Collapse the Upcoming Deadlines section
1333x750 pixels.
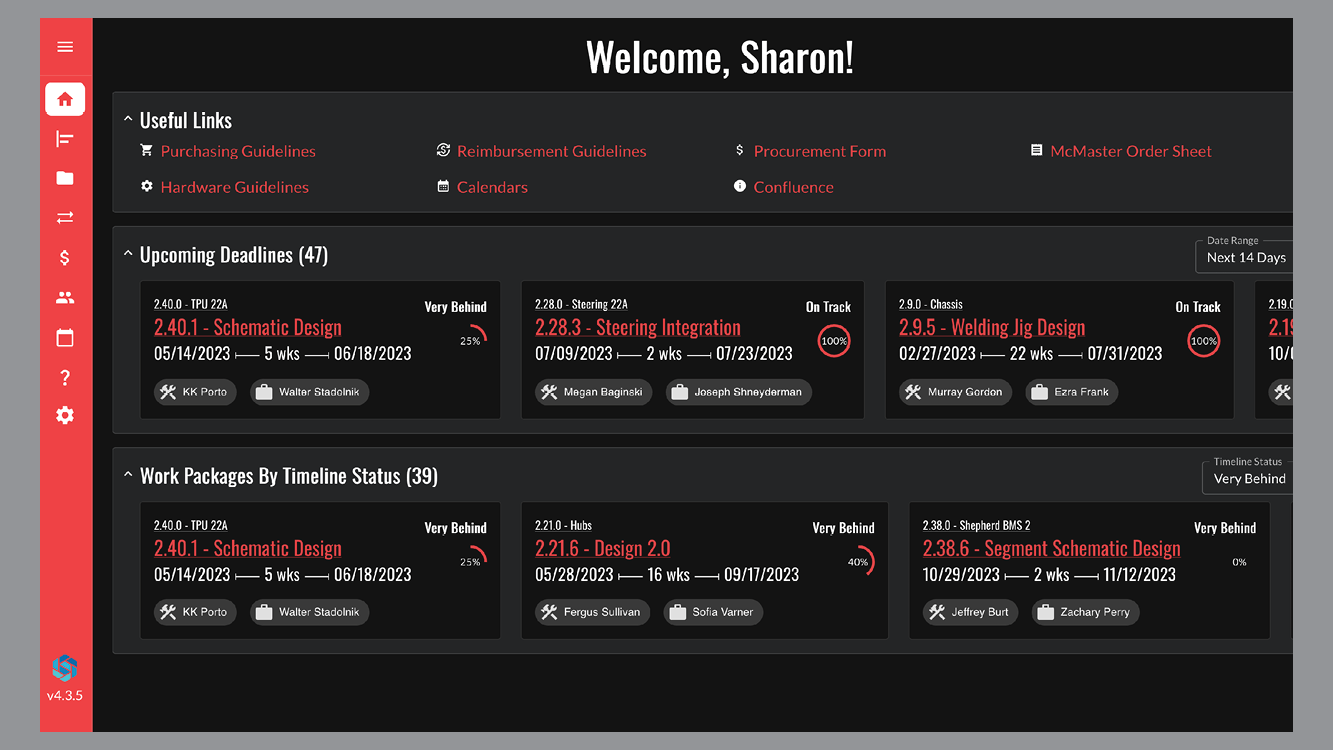click(x=128, y=255)
